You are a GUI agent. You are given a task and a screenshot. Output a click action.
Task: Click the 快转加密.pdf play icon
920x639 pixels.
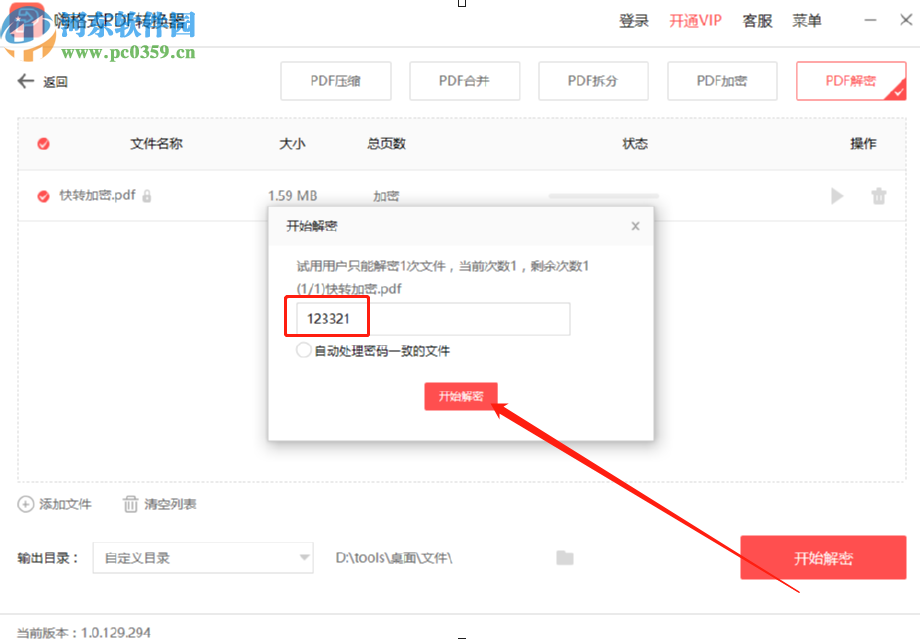pyautogui.click(x=836, y=196)
